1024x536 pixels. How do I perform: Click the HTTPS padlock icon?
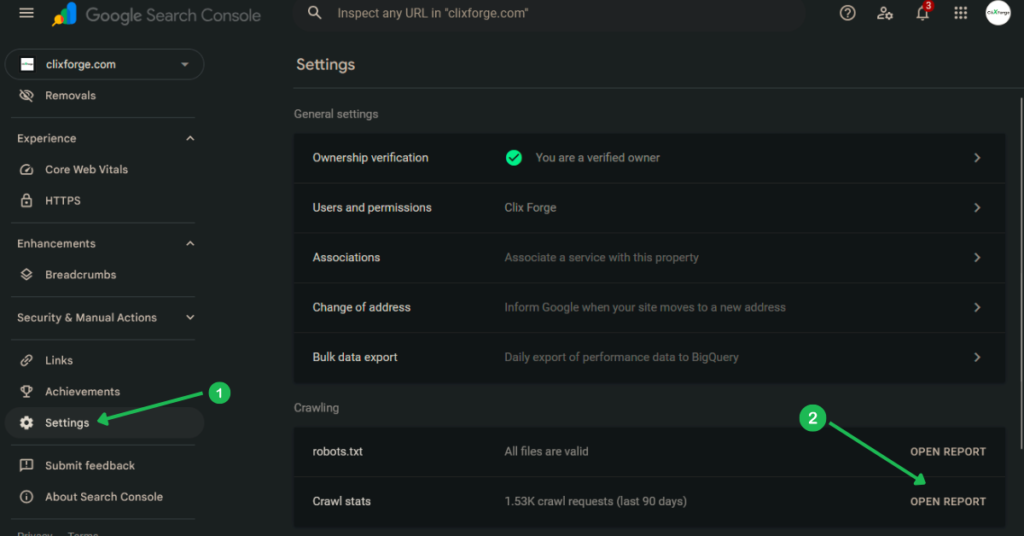26,200
